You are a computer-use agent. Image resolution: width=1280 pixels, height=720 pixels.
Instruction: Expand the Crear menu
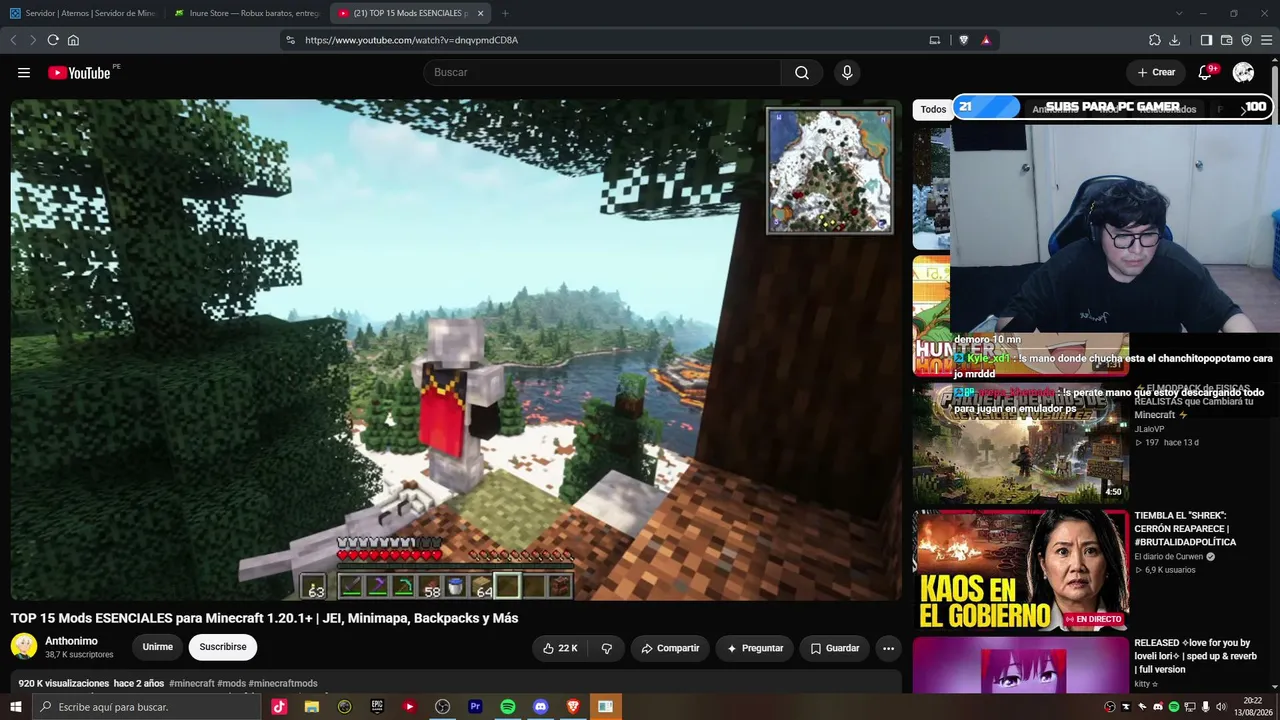(1156, 73)
